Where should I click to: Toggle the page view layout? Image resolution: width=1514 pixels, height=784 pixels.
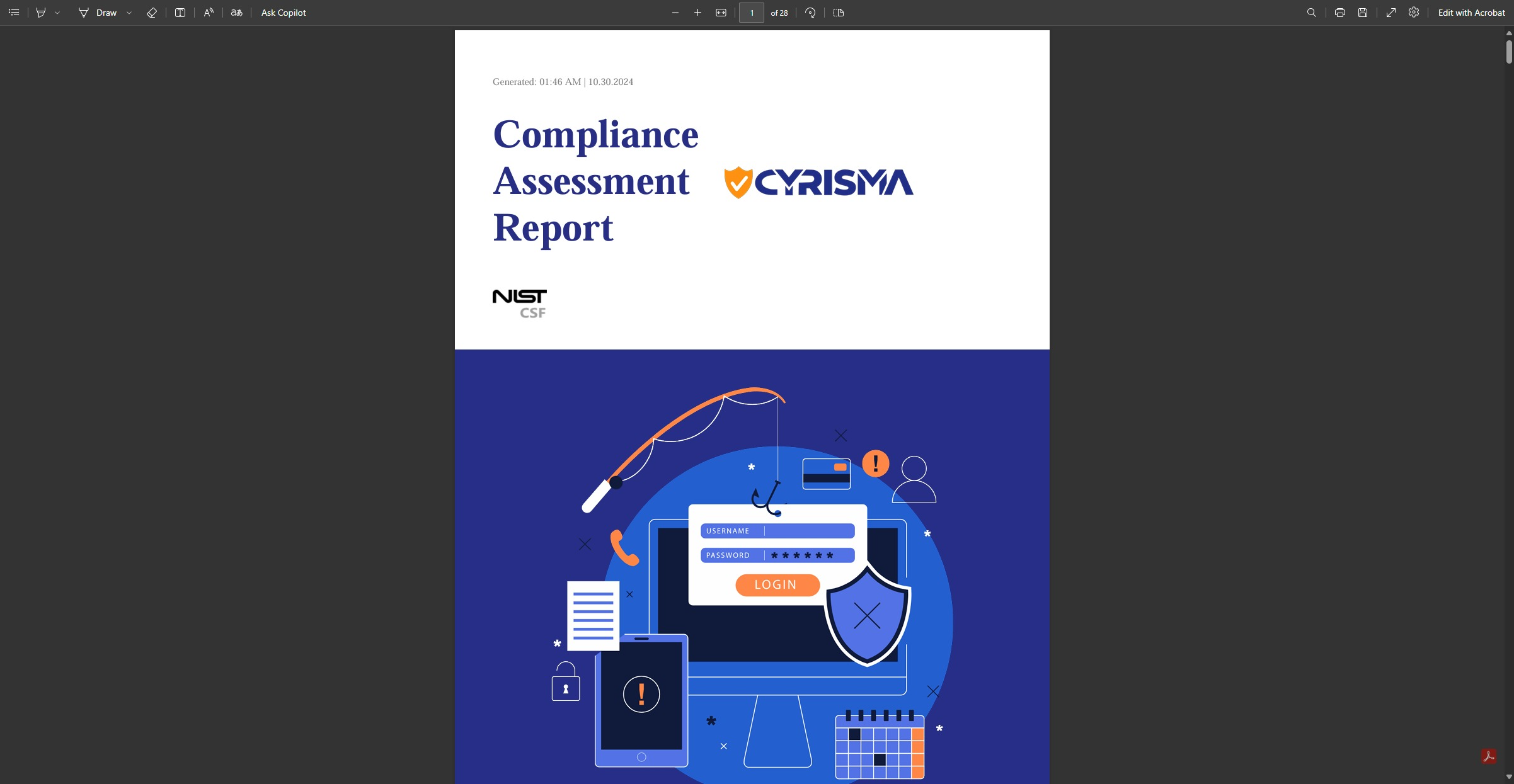839,13
